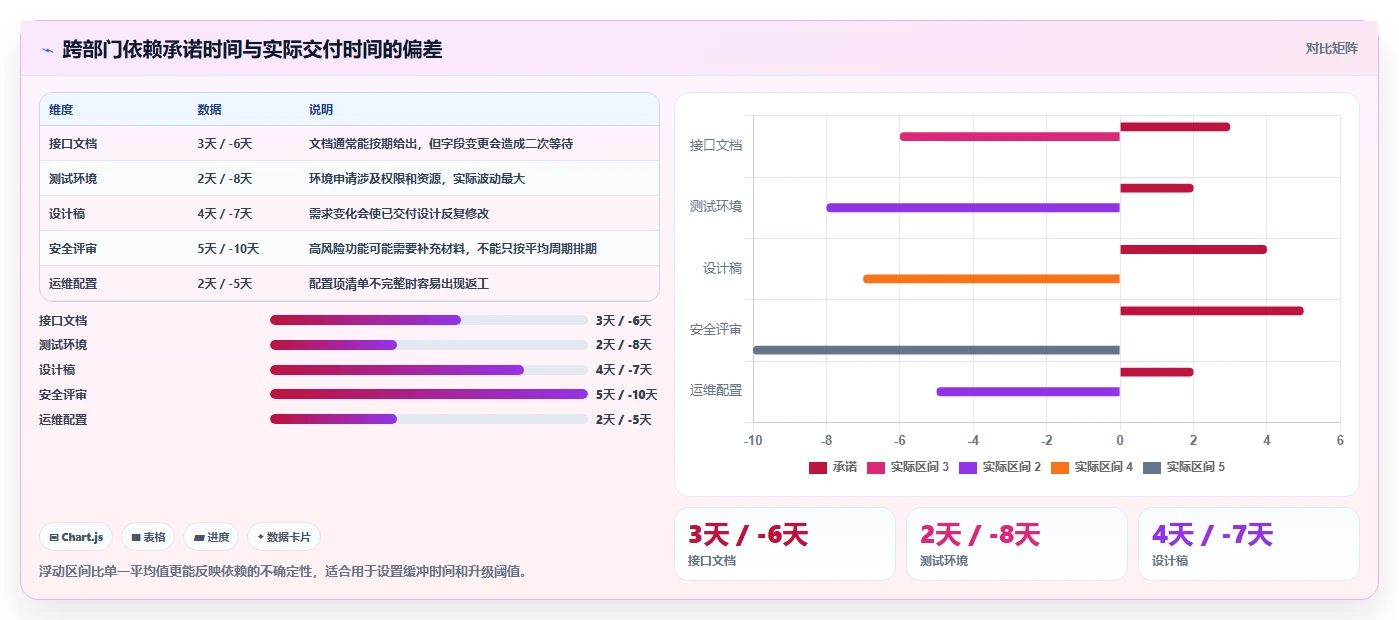This screenshot has height=620, width=1399.
Task: Click the gray 安全评审 negative bar in chart
Action: (936, 350)
